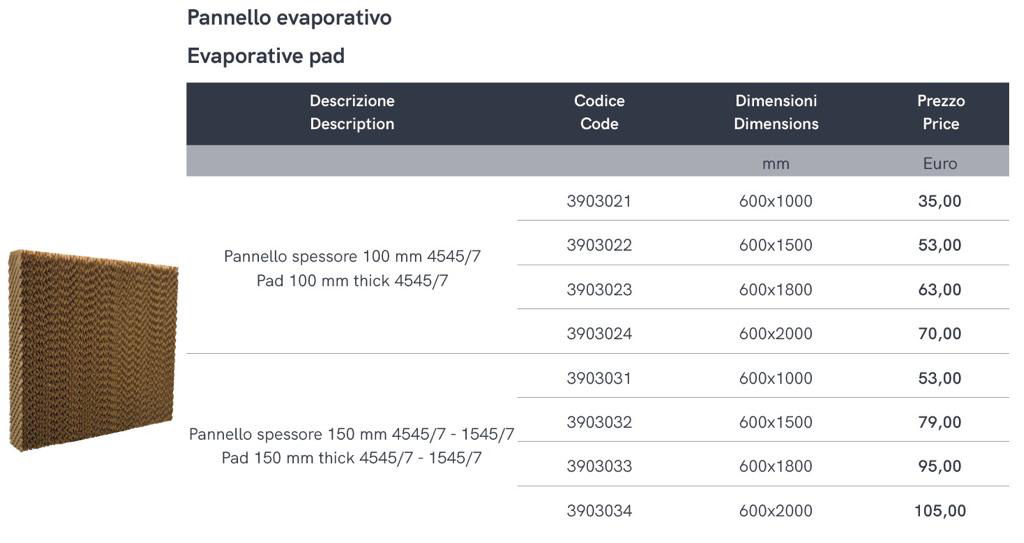Select product code 3903033

click(x=599, y=467)
